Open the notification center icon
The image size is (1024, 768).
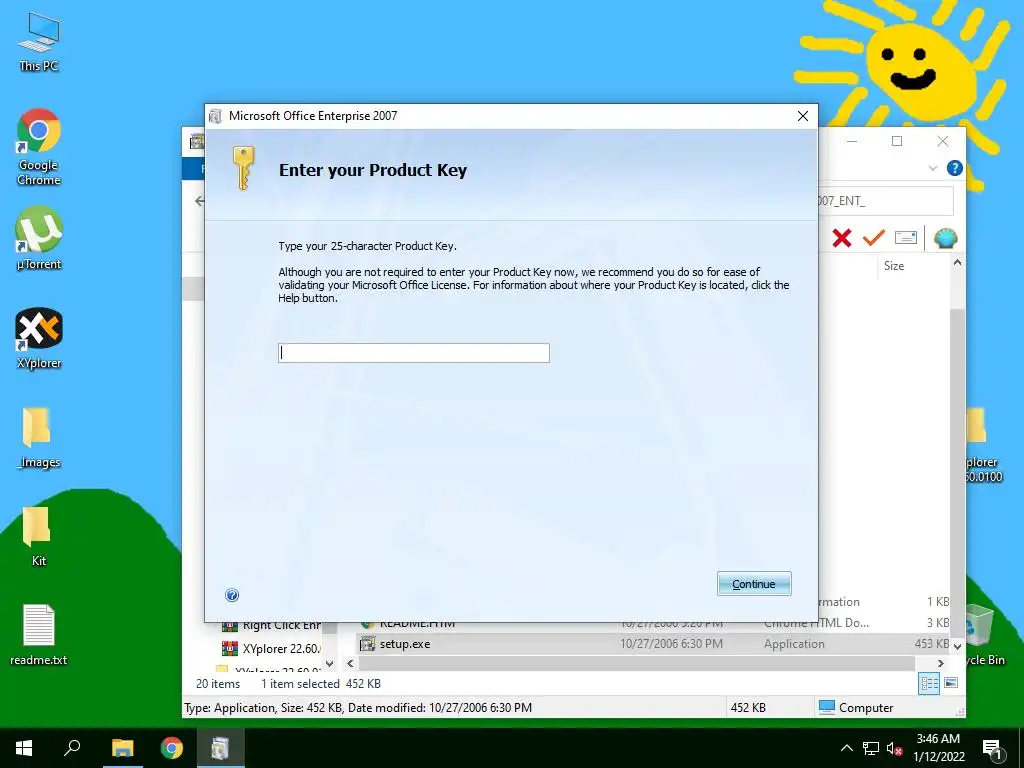coord(992,749)
